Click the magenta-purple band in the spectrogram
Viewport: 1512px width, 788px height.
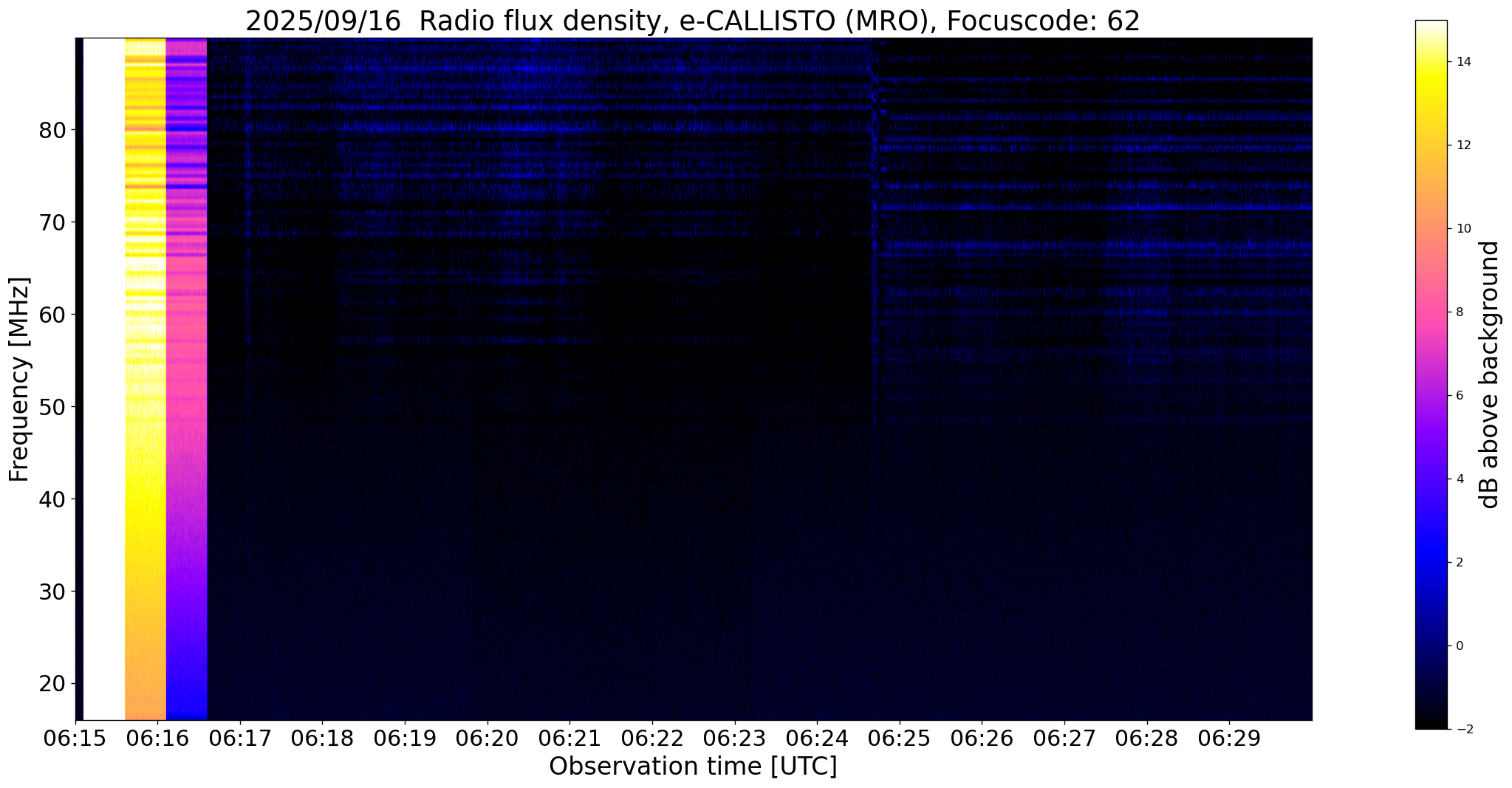point(187,379)
